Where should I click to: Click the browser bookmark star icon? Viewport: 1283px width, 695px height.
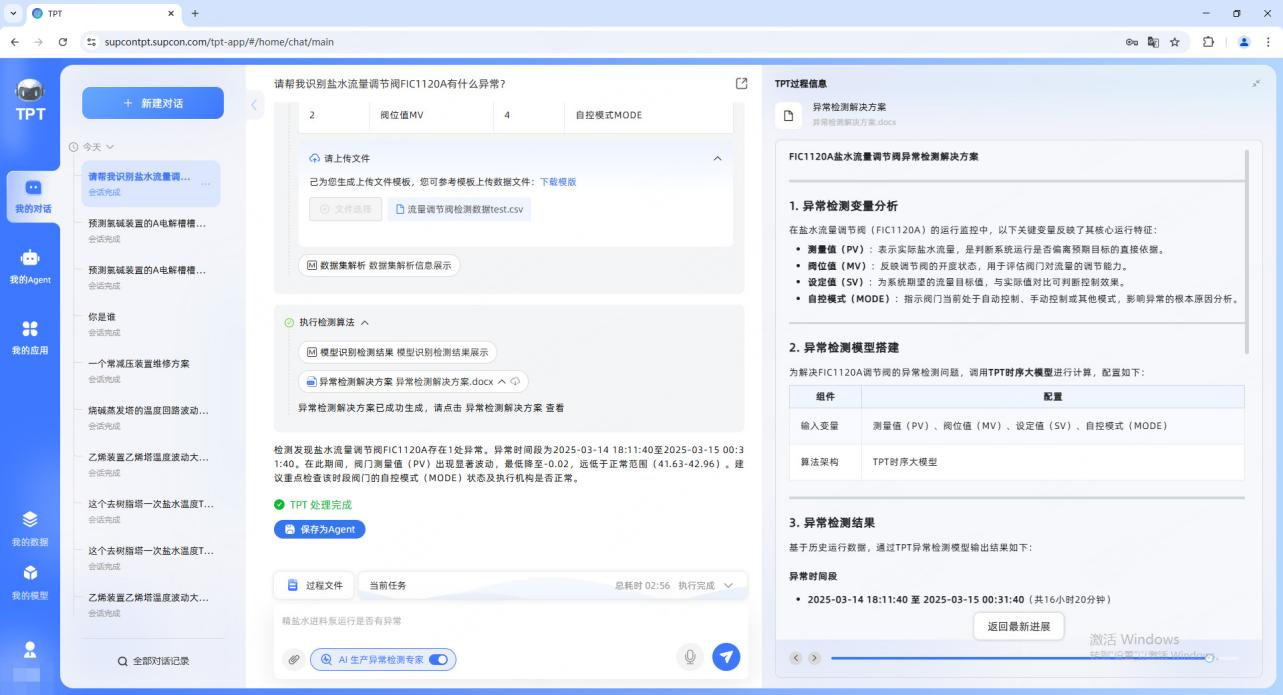click(1174, 42)
